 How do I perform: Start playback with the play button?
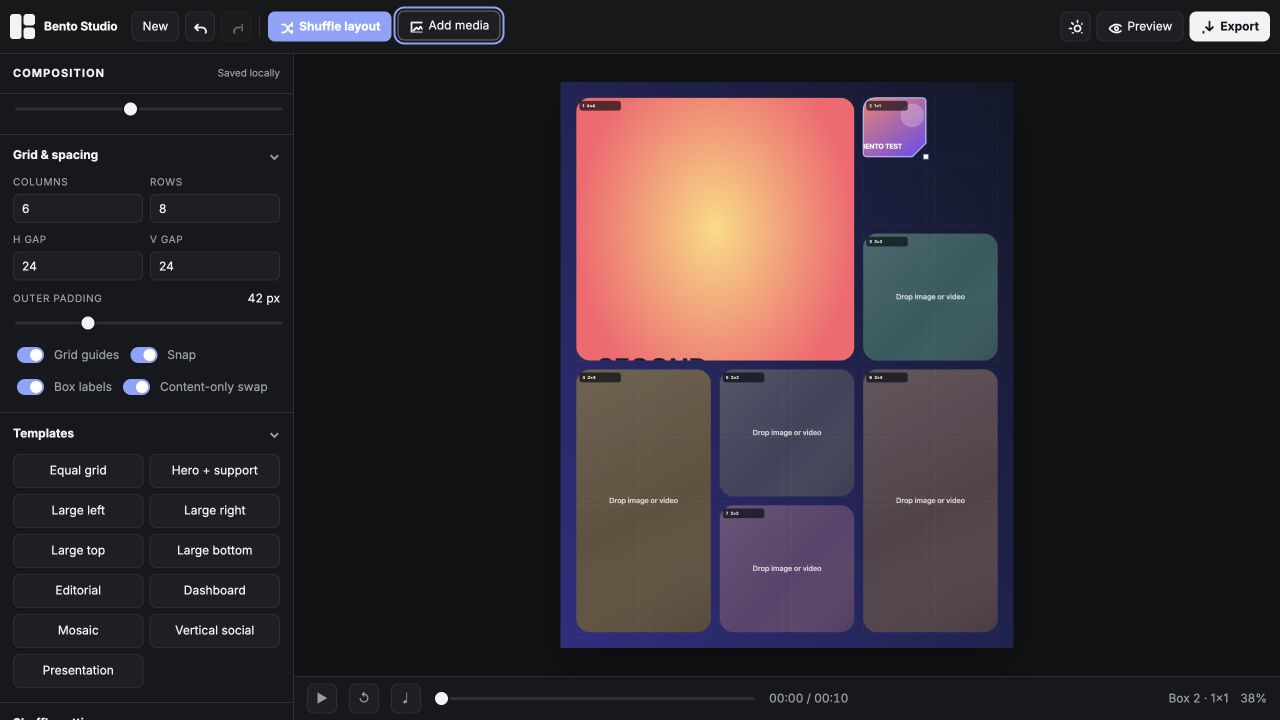(x=321, y=698)
